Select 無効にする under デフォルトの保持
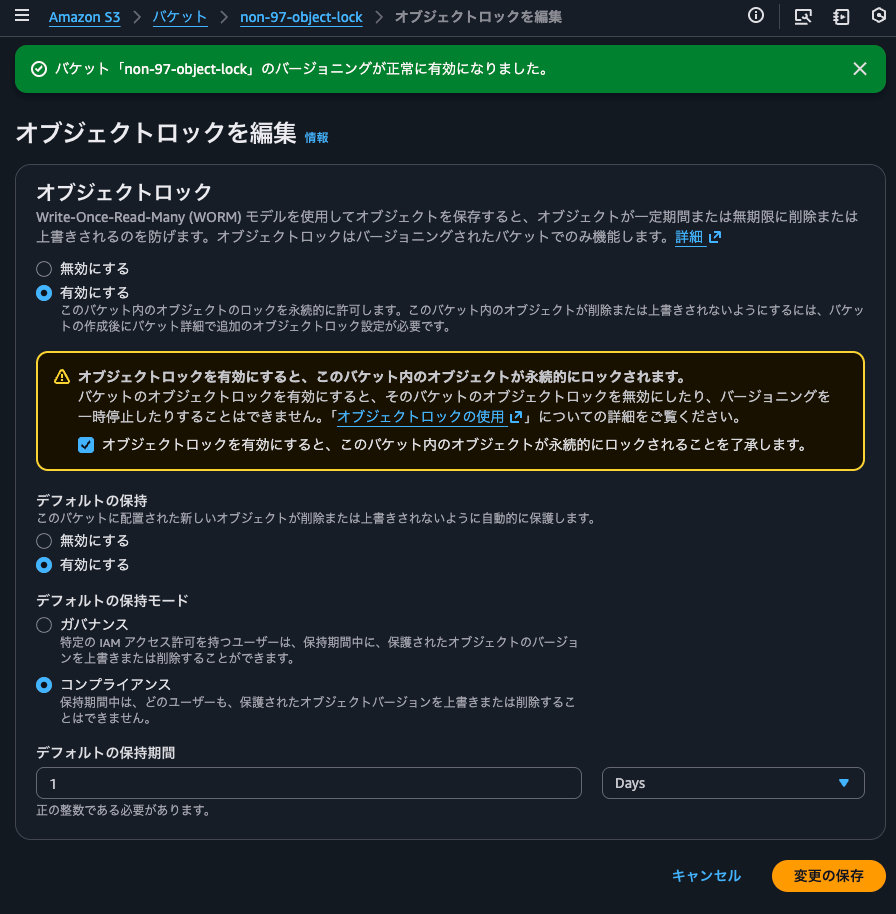The width and height of the screenshot is (896, 914). click(x=43, y=540)
